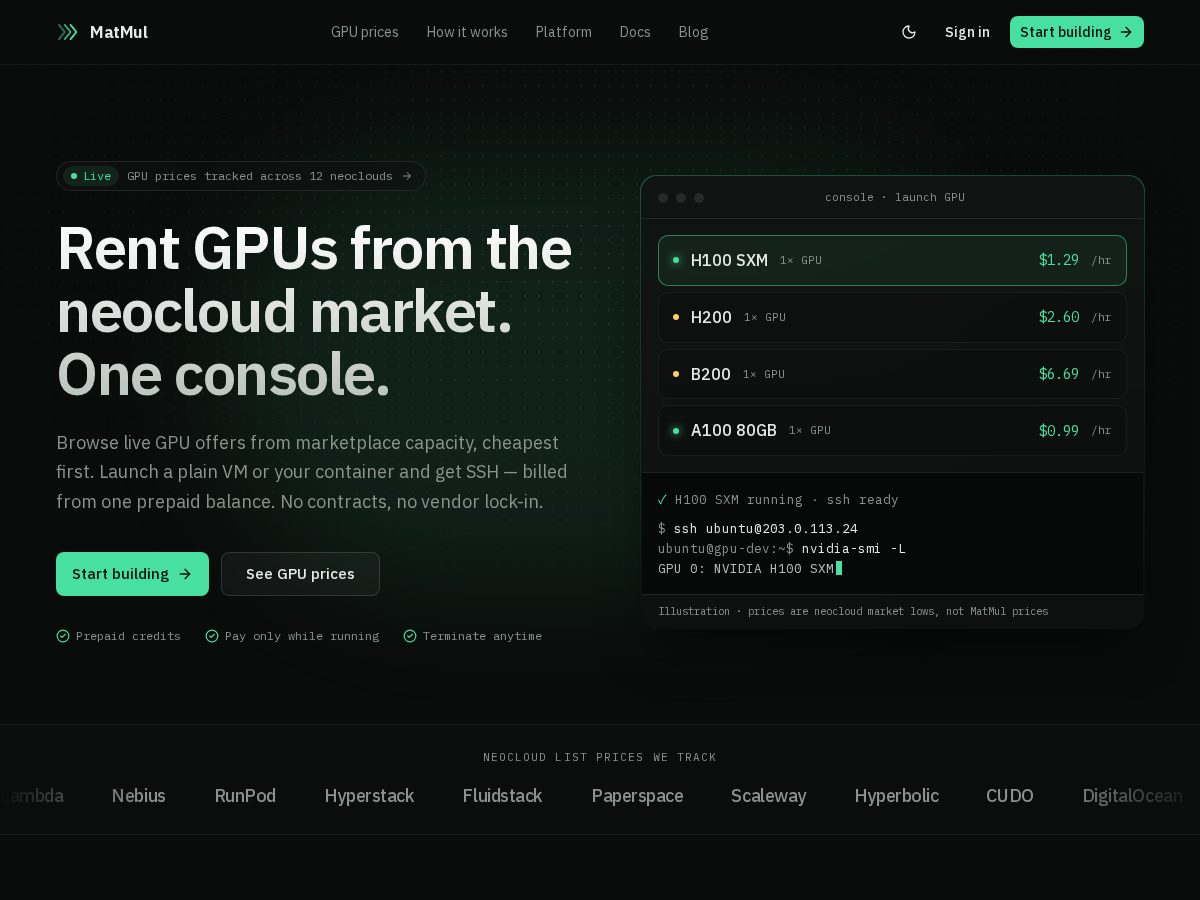Click the green status dot beside H100 SXM
The image size is (1200, 900).
click(676, 260)
